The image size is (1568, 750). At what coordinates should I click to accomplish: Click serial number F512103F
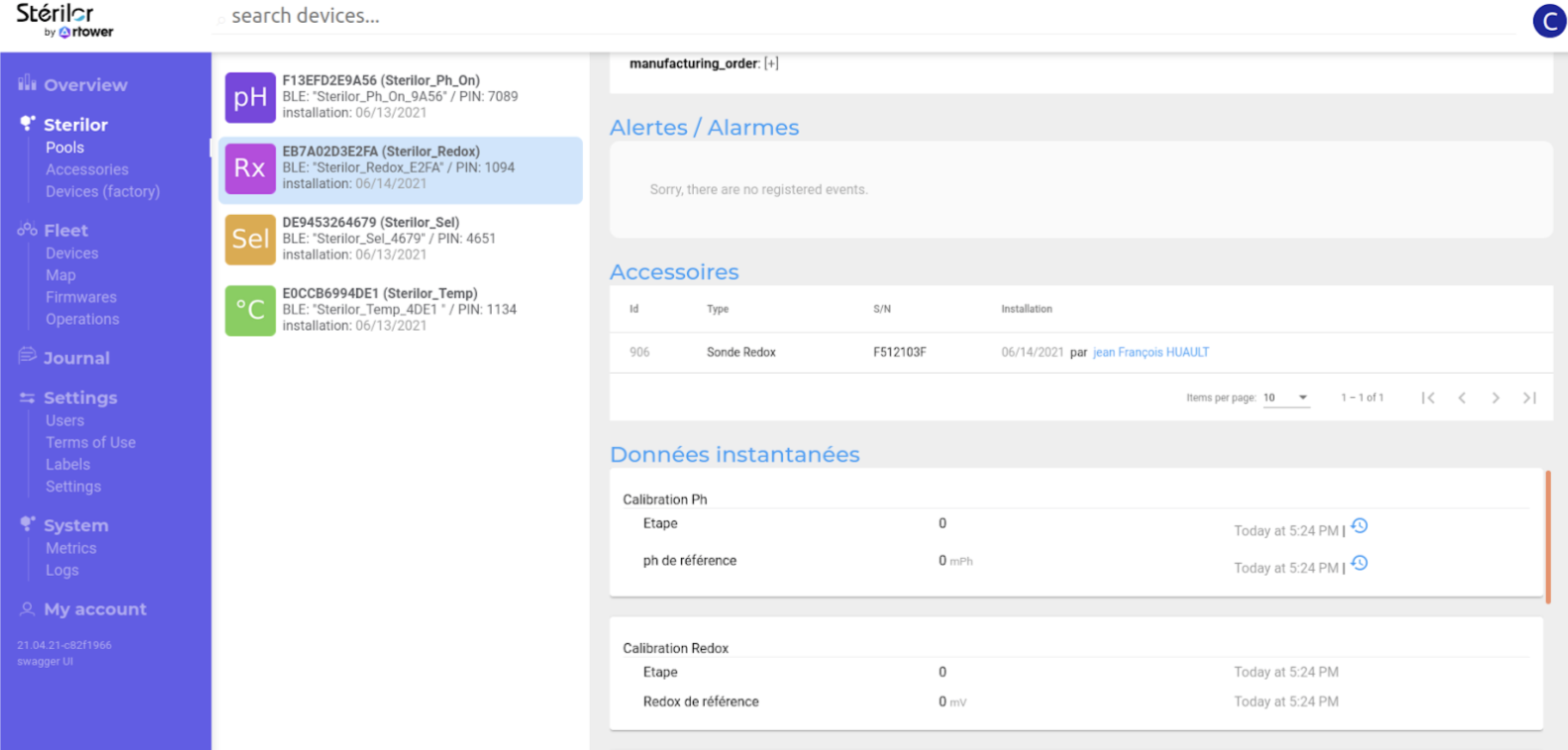tap(900, 352)
